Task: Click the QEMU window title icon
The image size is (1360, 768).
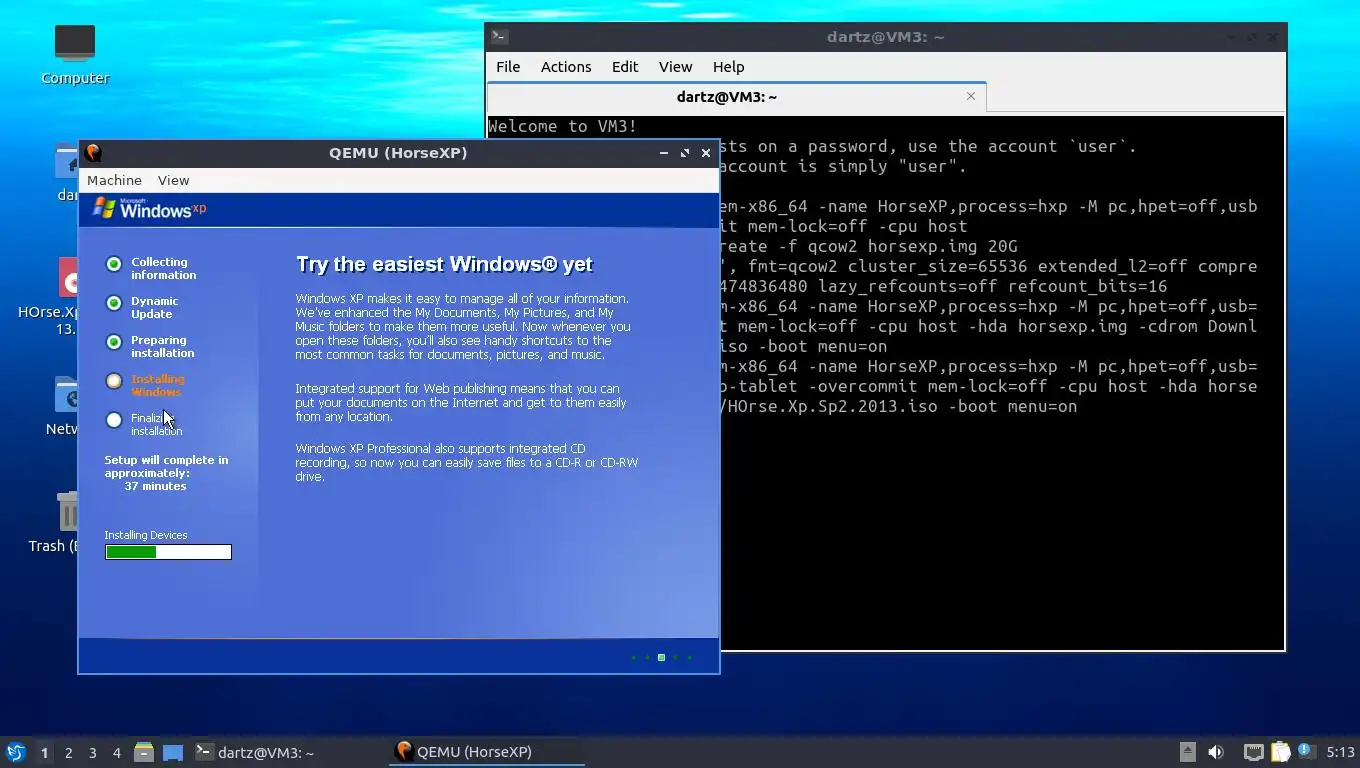Action: pos(93,153)
